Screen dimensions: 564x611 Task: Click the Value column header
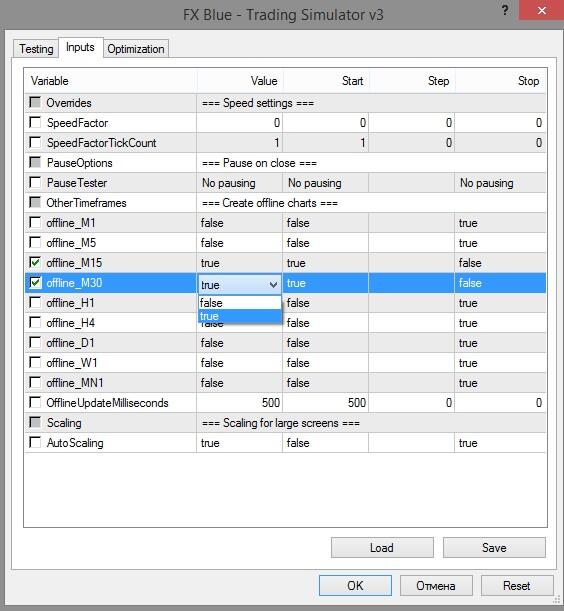point(240,81)
